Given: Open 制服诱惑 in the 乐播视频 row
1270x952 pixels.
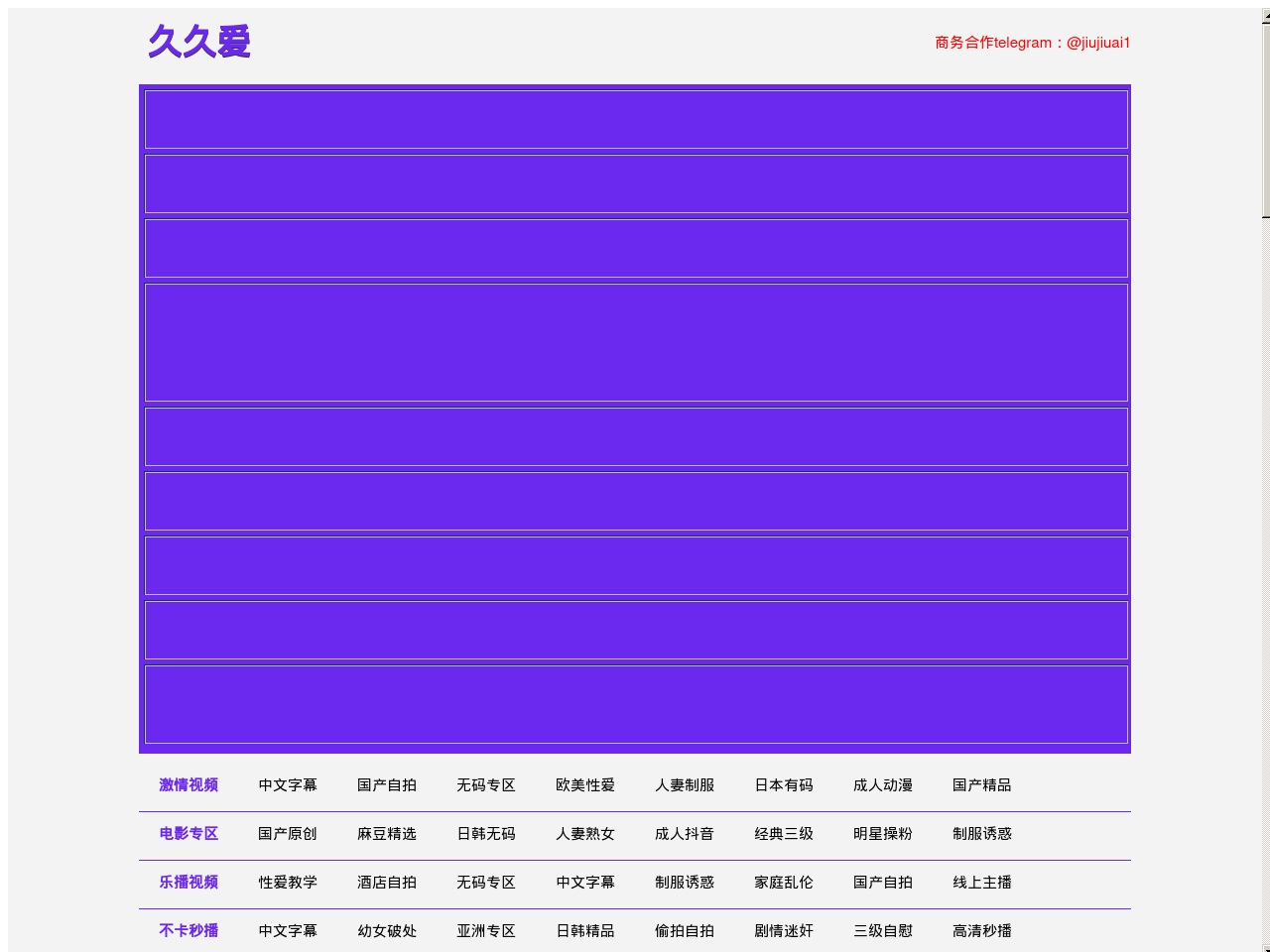Looking at the screenshot, I should pyautogui.click(x=685, y=882).
